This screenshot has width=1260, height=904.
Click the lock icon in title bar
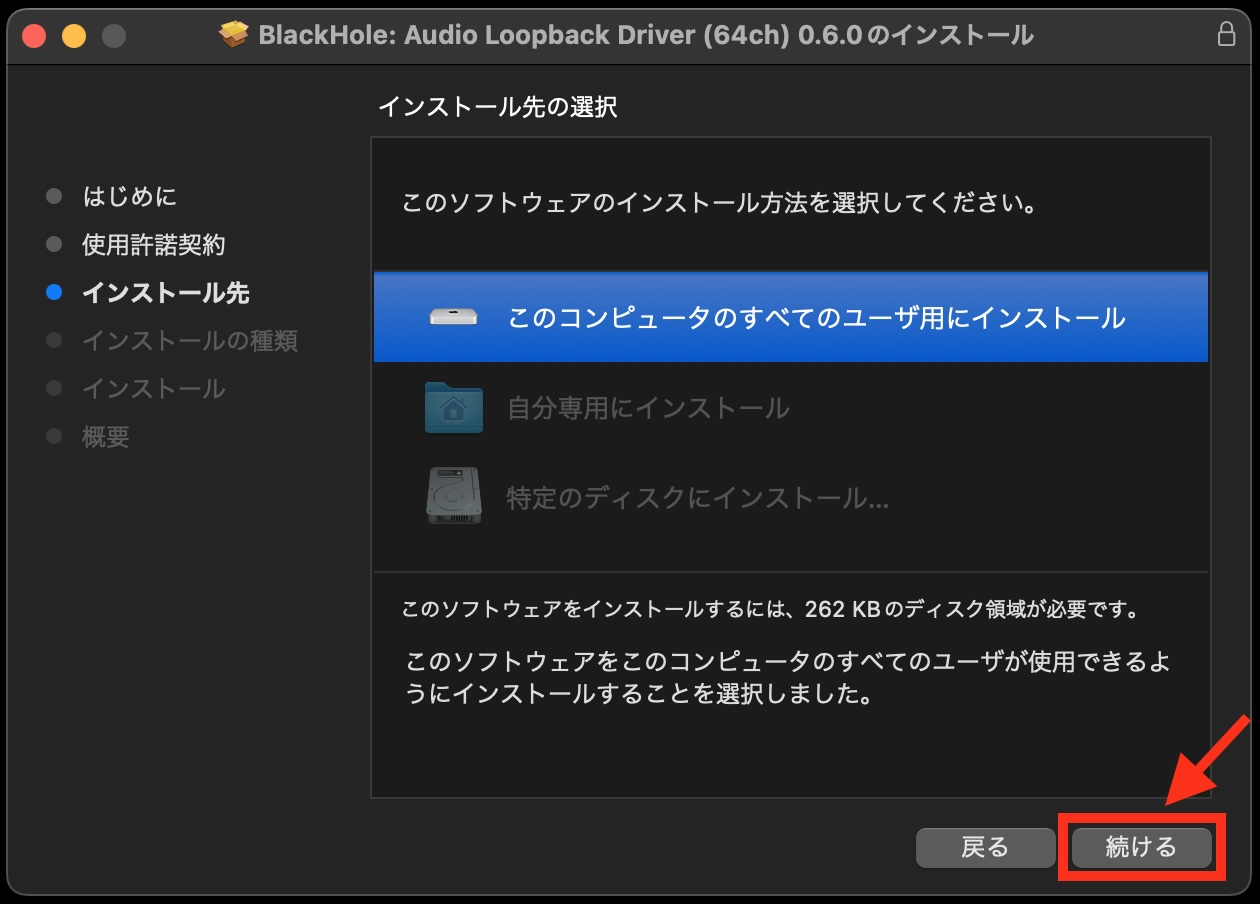tap(1226, 35)
